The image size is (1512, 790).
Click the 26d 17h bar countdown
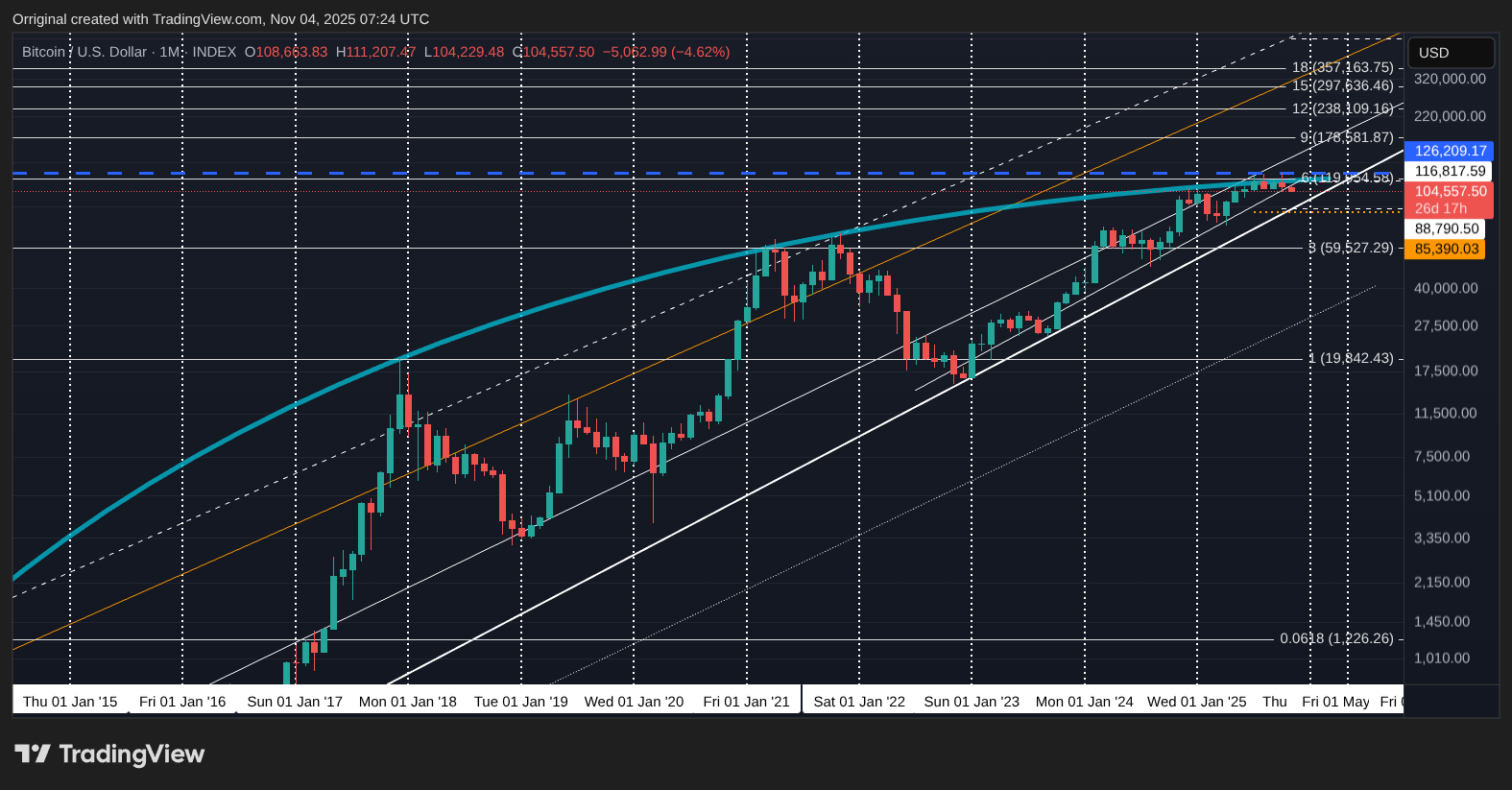tap(1440, 208)
